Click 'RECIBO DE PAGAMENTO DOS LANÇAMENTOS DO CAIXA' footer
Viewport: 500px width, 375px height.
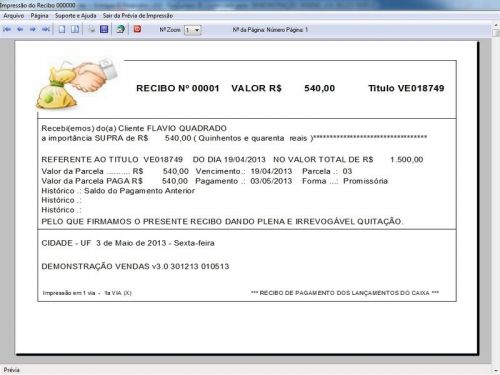coord(345,293)
